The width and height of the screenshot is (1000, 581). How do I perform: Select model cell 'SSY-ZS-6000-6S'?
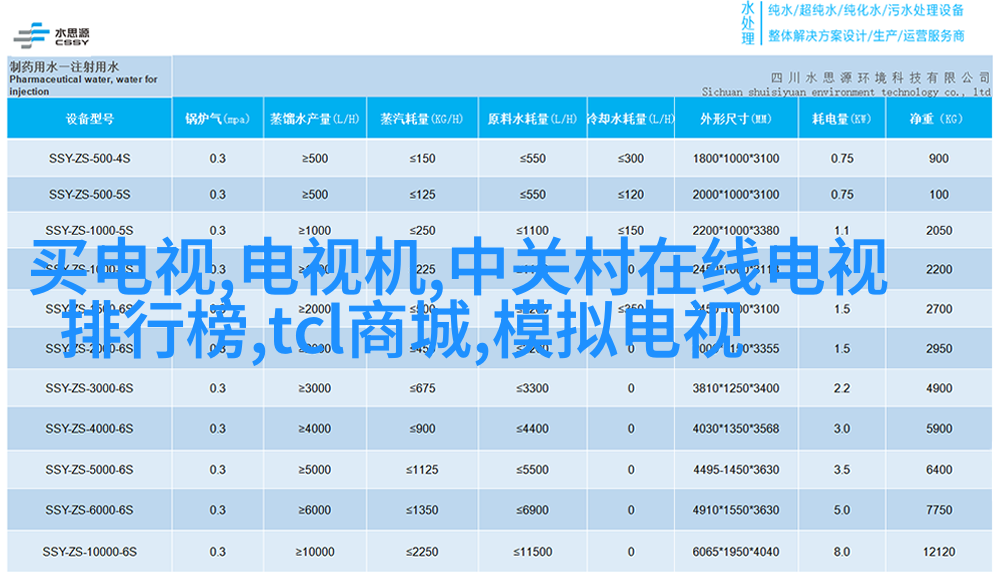coord(90,510)
